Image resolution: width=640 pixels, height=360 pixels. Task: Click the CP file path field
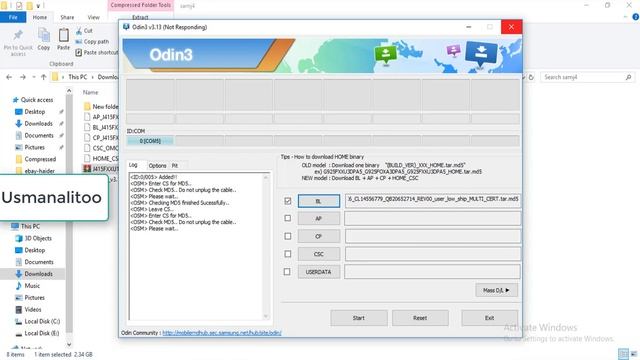point(433,236)
